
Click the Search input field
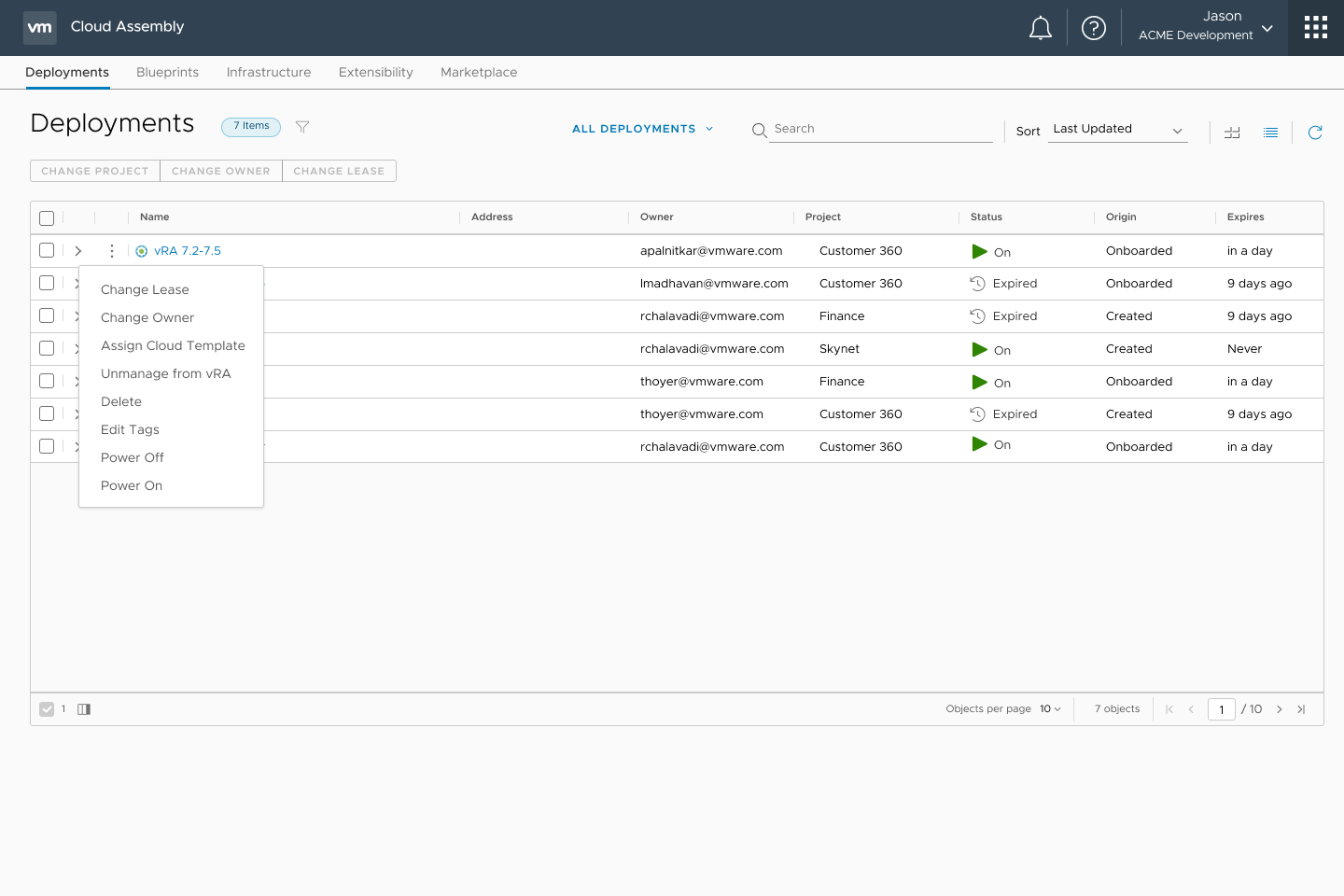[x=881, y=129]
